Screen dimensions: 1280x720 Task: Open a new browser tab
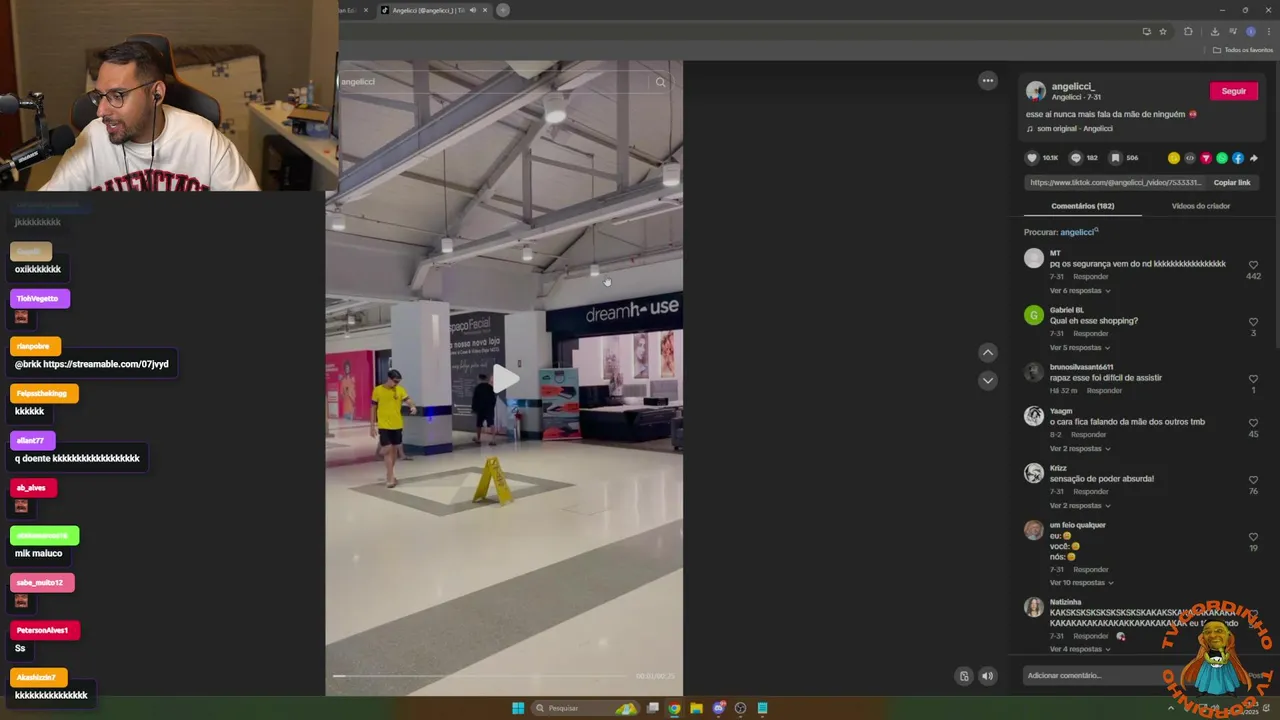[x=503, y=10]
